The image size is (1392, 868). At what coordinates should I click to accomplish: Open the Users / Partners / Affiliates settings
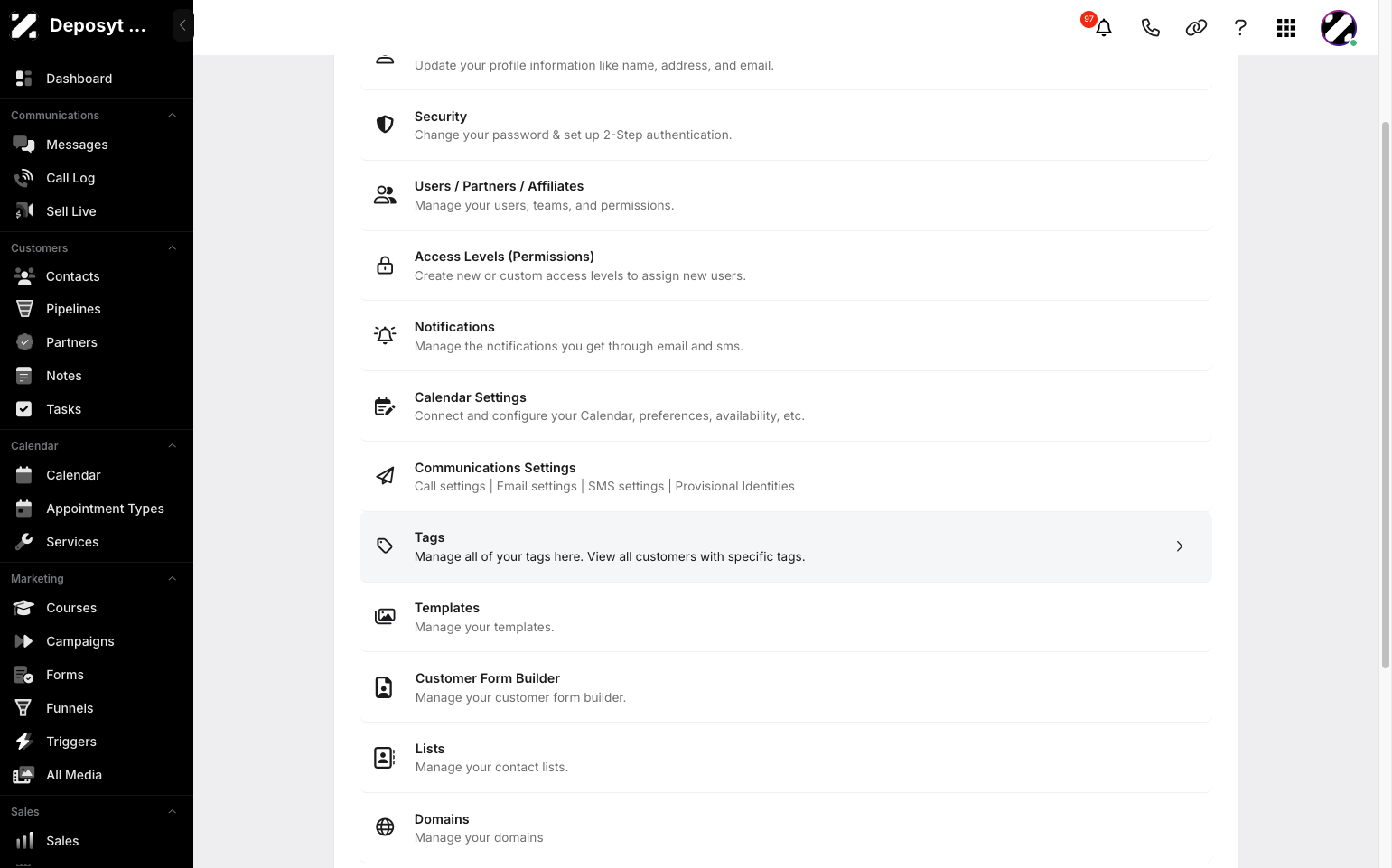(785, 195)
